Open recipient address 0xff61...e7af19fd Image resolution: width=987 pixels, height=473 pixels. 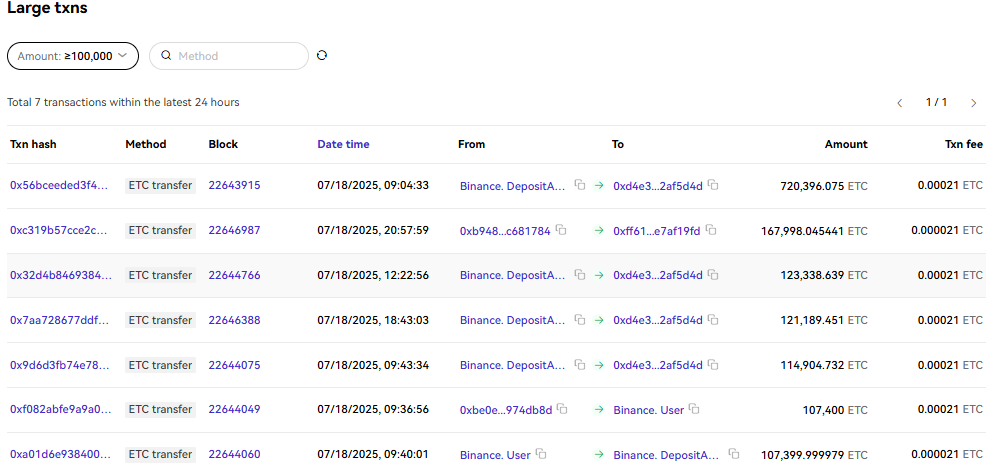[x=657, y=231]
